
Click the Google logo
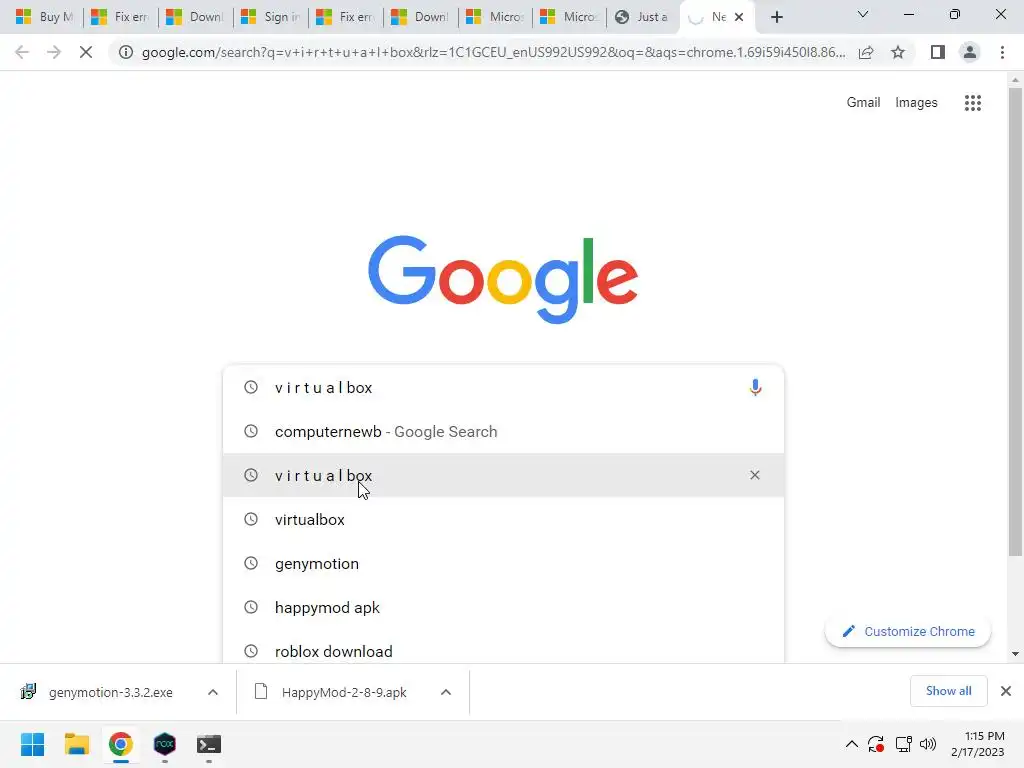503,280
